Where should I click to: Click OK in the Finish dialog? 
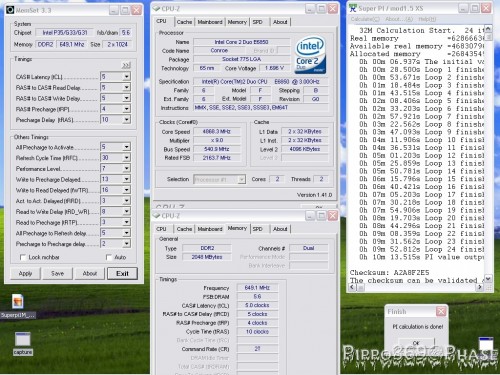tap(416, 343)
